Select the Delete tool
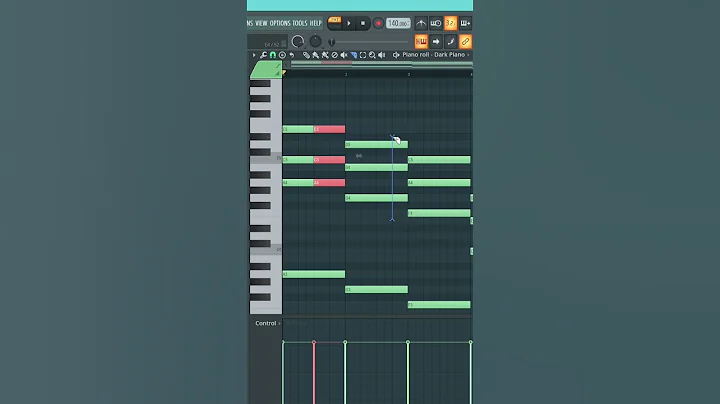This screenshot has width=720, height=404. pyautogui.click(x=335, y=55)
